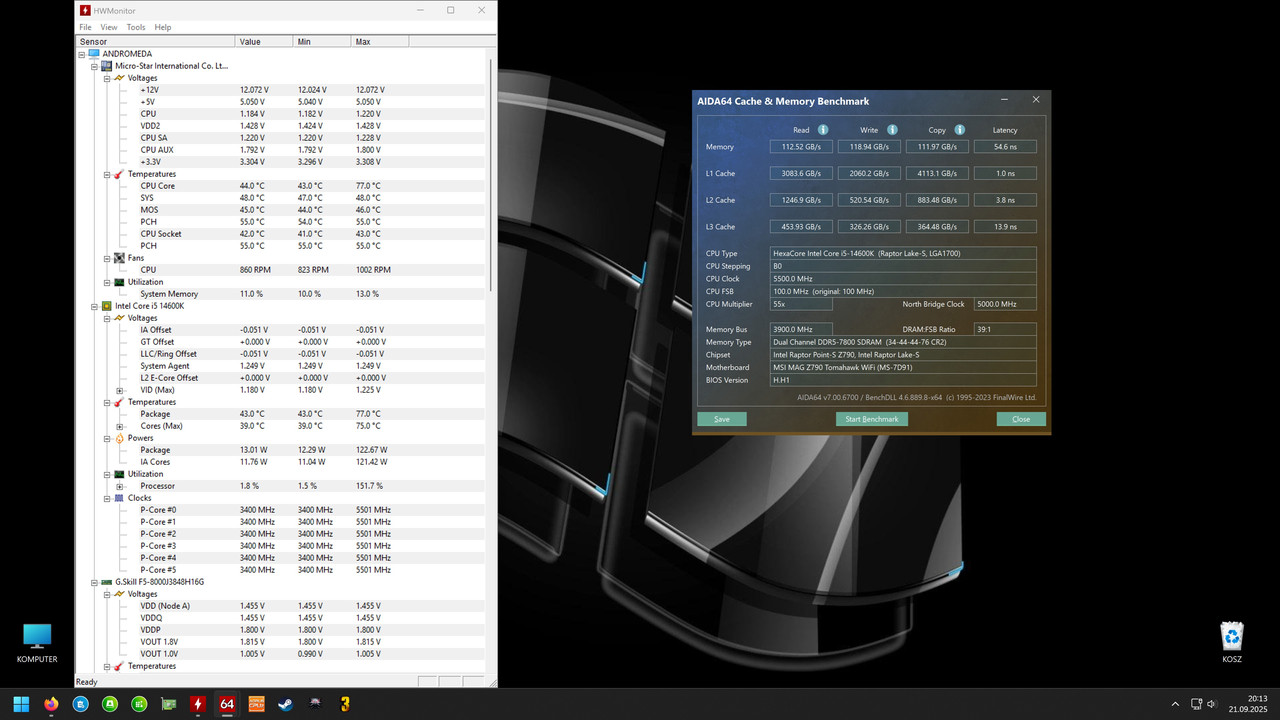The height and width of the screenshot is (720, 1280).
Task: Click the Clocks icon in the sensor tree
Action: coord(119,498)
